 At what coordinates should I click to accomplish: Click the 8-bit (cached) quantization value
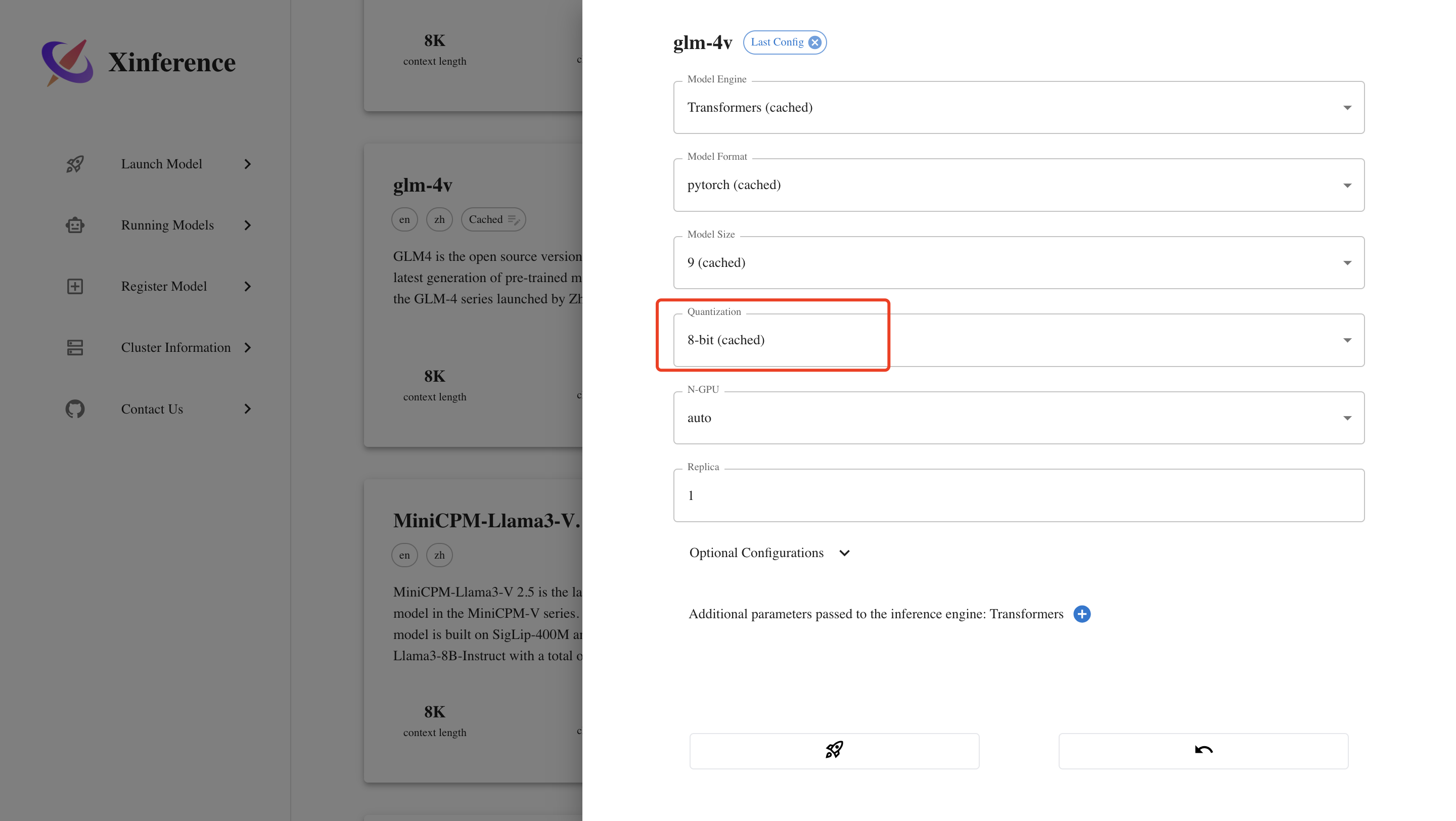pos(726,340)
